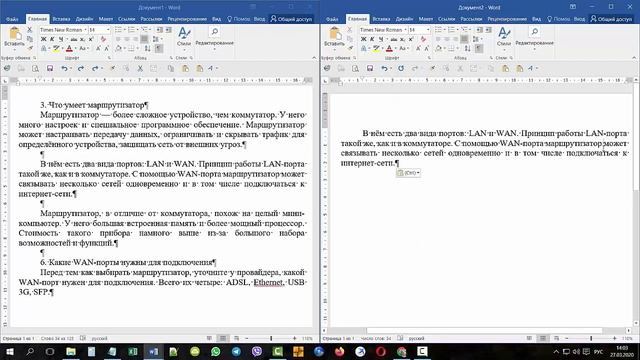Click increase indent icon in Документ1 ribbon
The width and height of the screenshot is (640, 360).
(x=168, y=30)
